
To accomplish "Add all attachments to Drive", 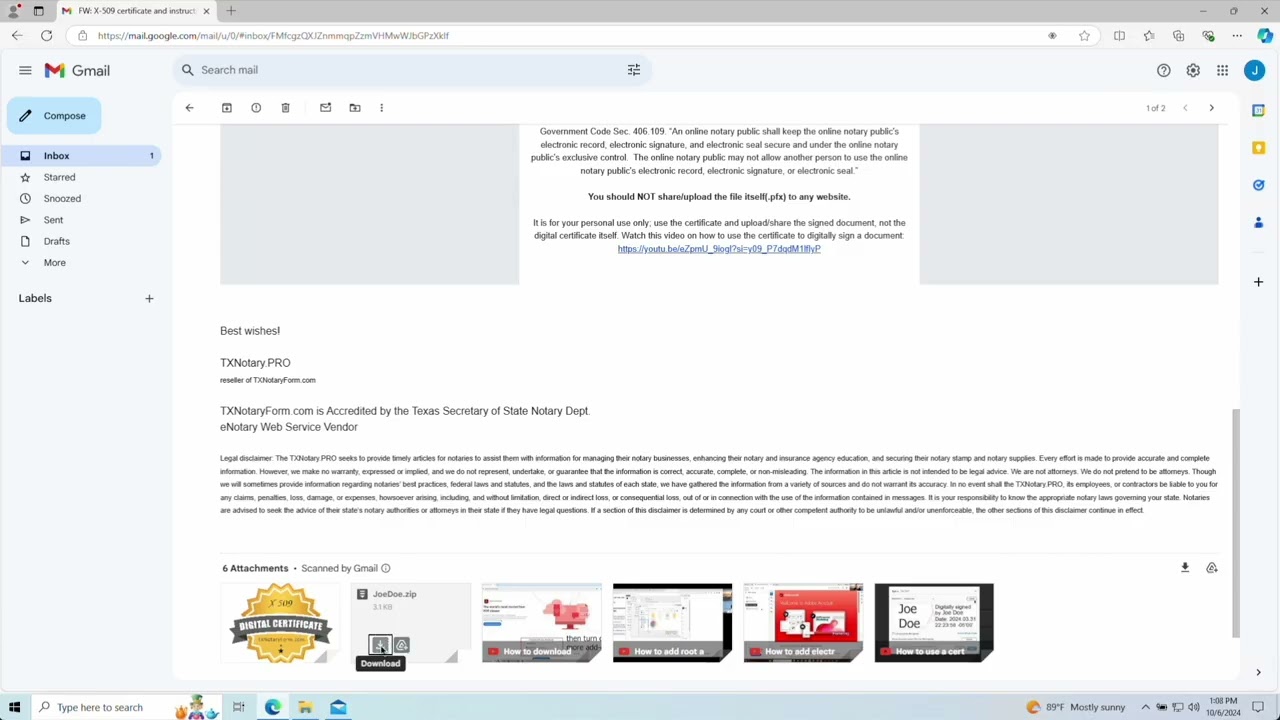I will point(1211,568).
